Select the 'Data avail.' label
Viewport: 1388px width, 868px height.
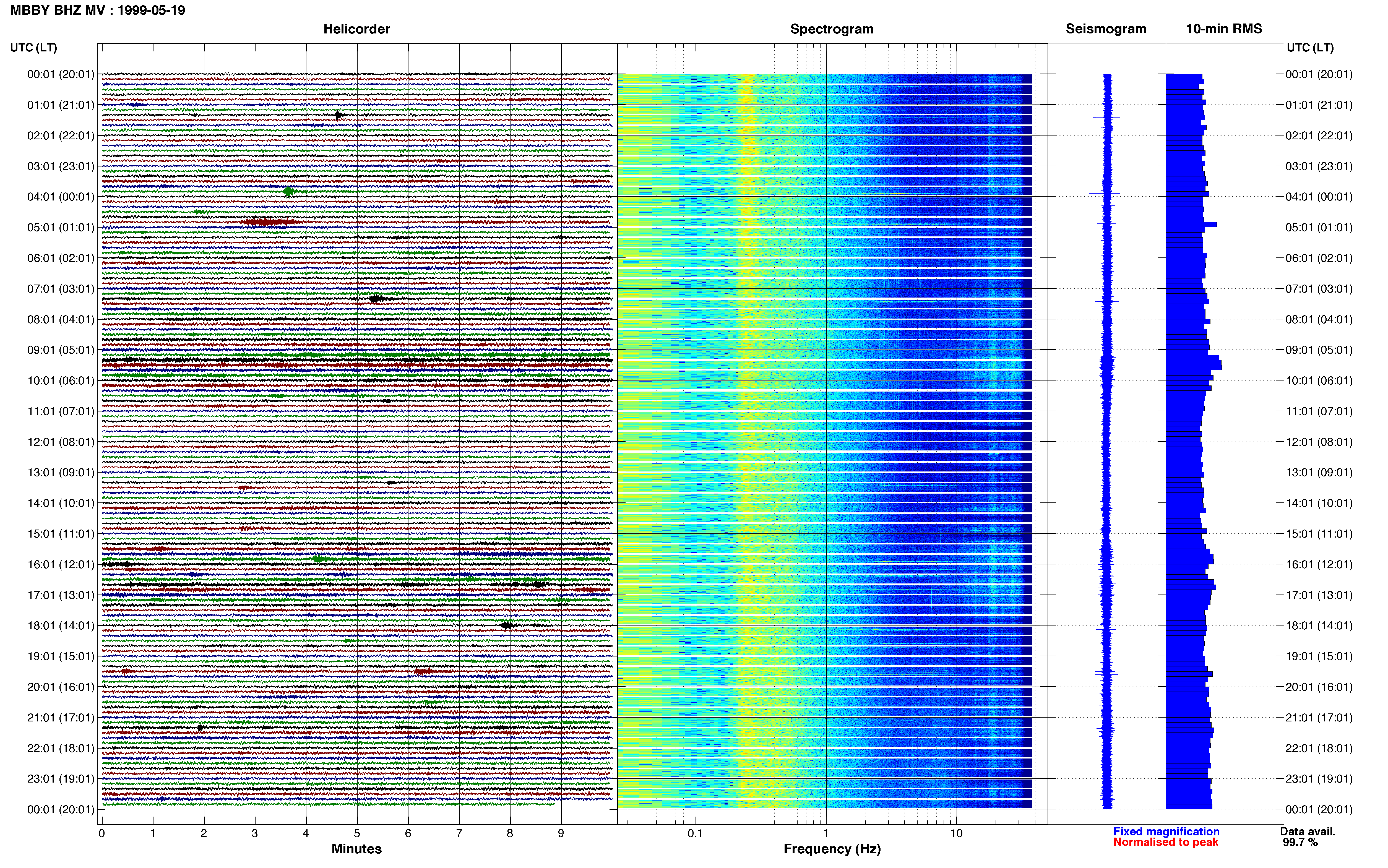click(1308, 831)
